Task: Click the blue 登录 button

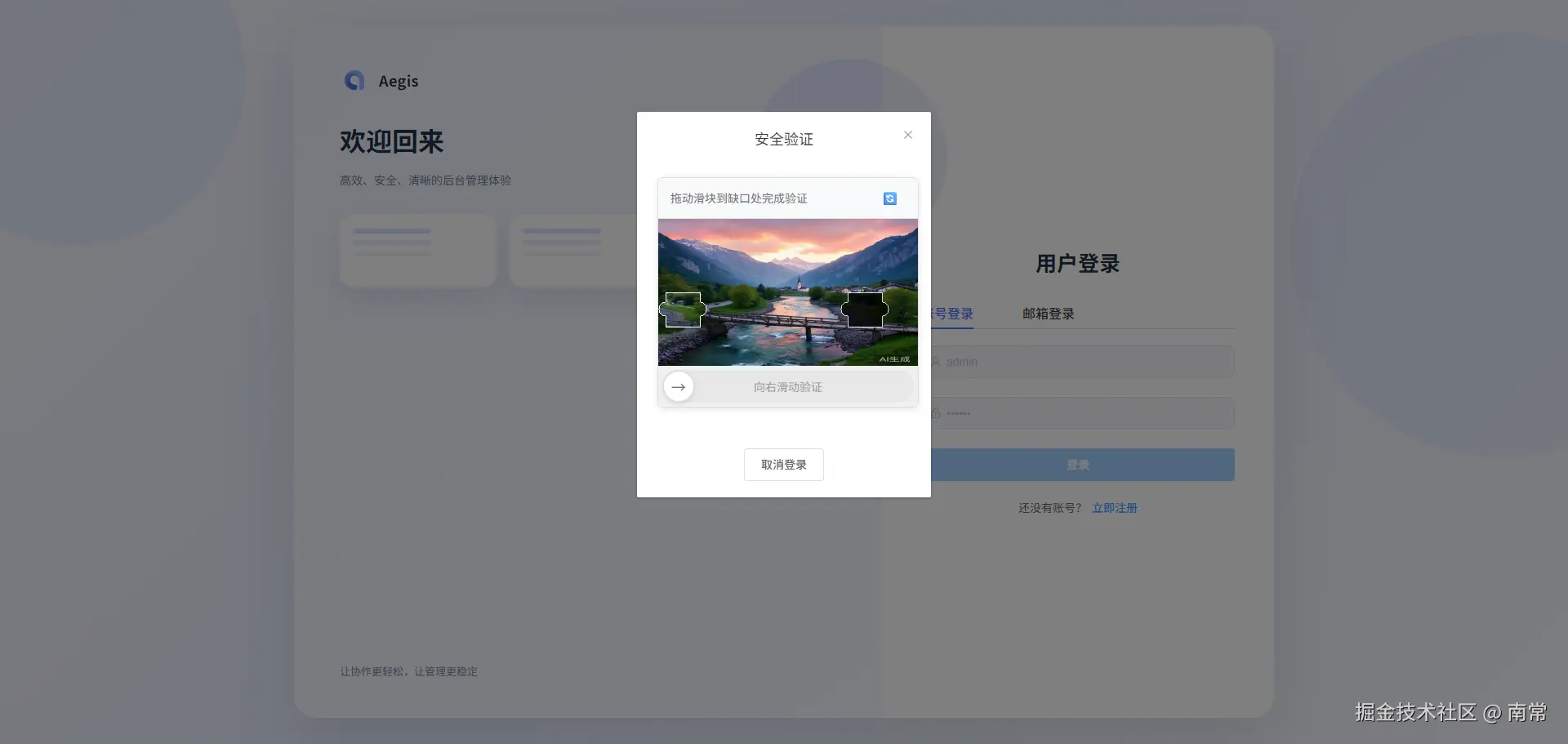Action: [x=1083, y=465]
